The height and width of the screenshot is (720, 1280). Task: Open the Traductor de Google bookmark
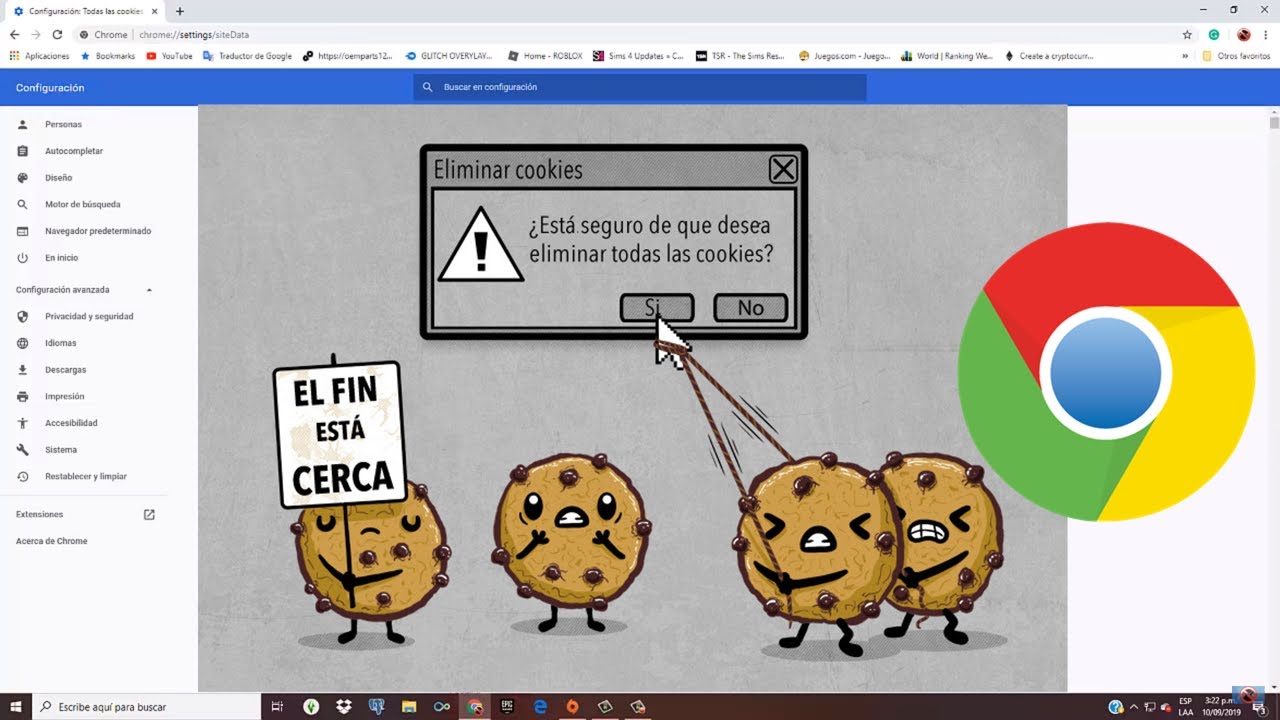pos(247,56)
